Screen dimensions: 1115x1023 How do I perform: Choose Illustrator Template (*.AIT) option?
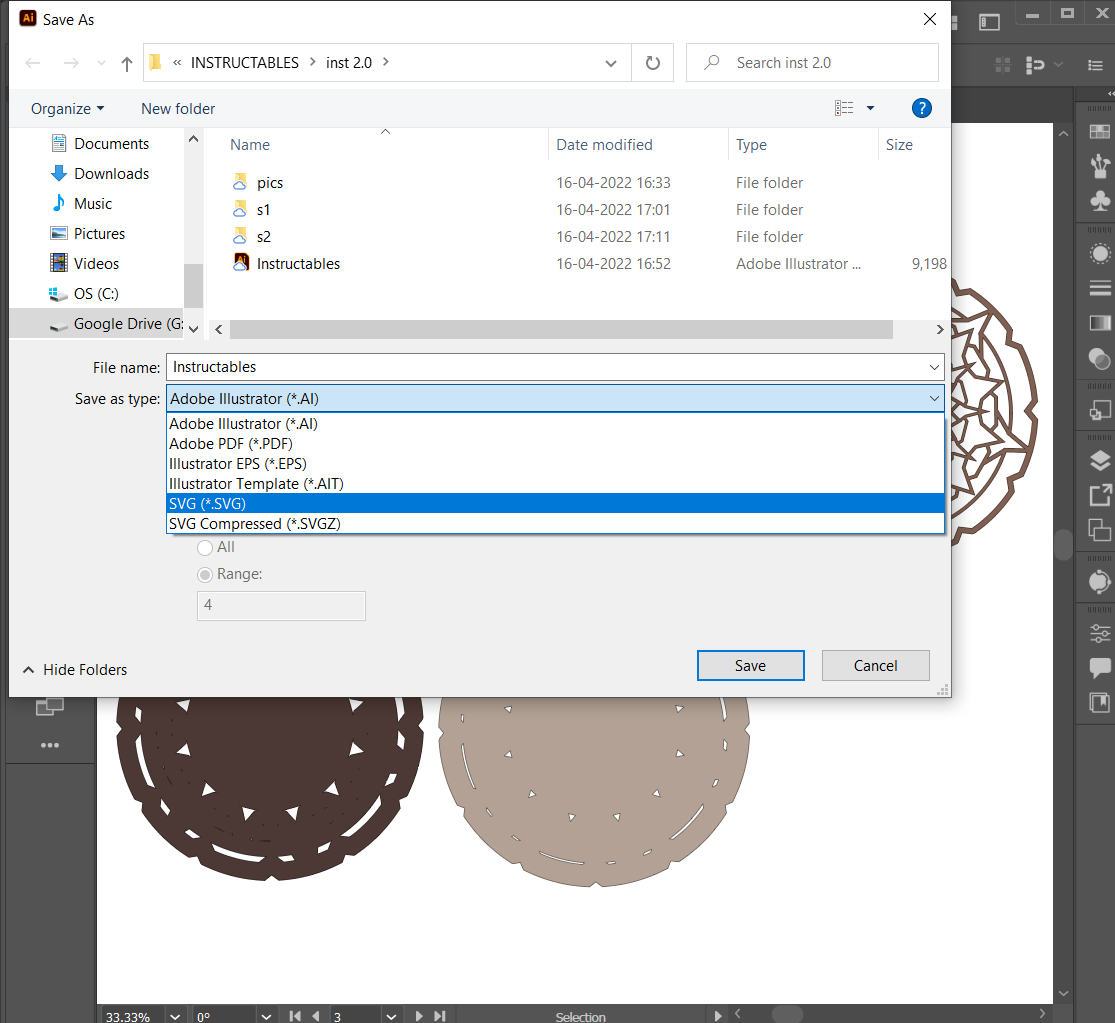555,483
